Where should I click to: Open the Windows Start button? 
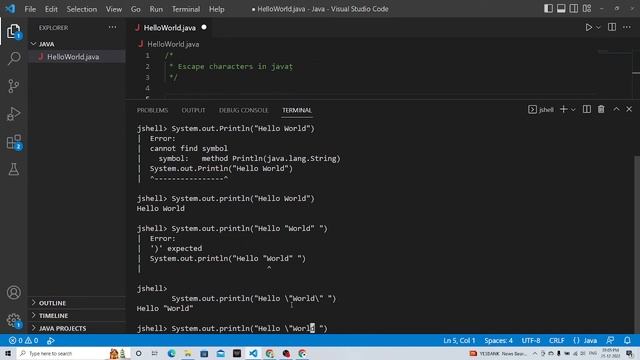7,353
